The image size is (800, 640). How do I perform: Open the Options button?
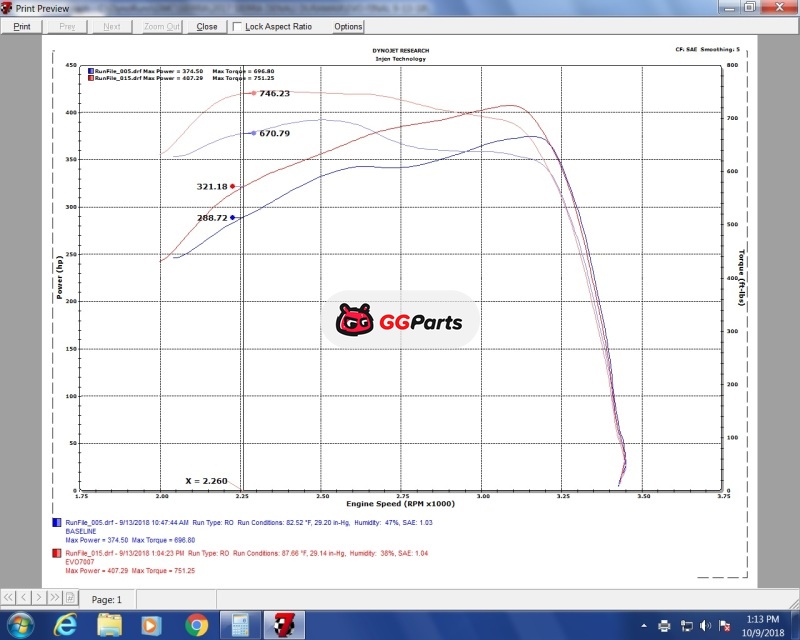pyautogui.click(x=348, y=27)
